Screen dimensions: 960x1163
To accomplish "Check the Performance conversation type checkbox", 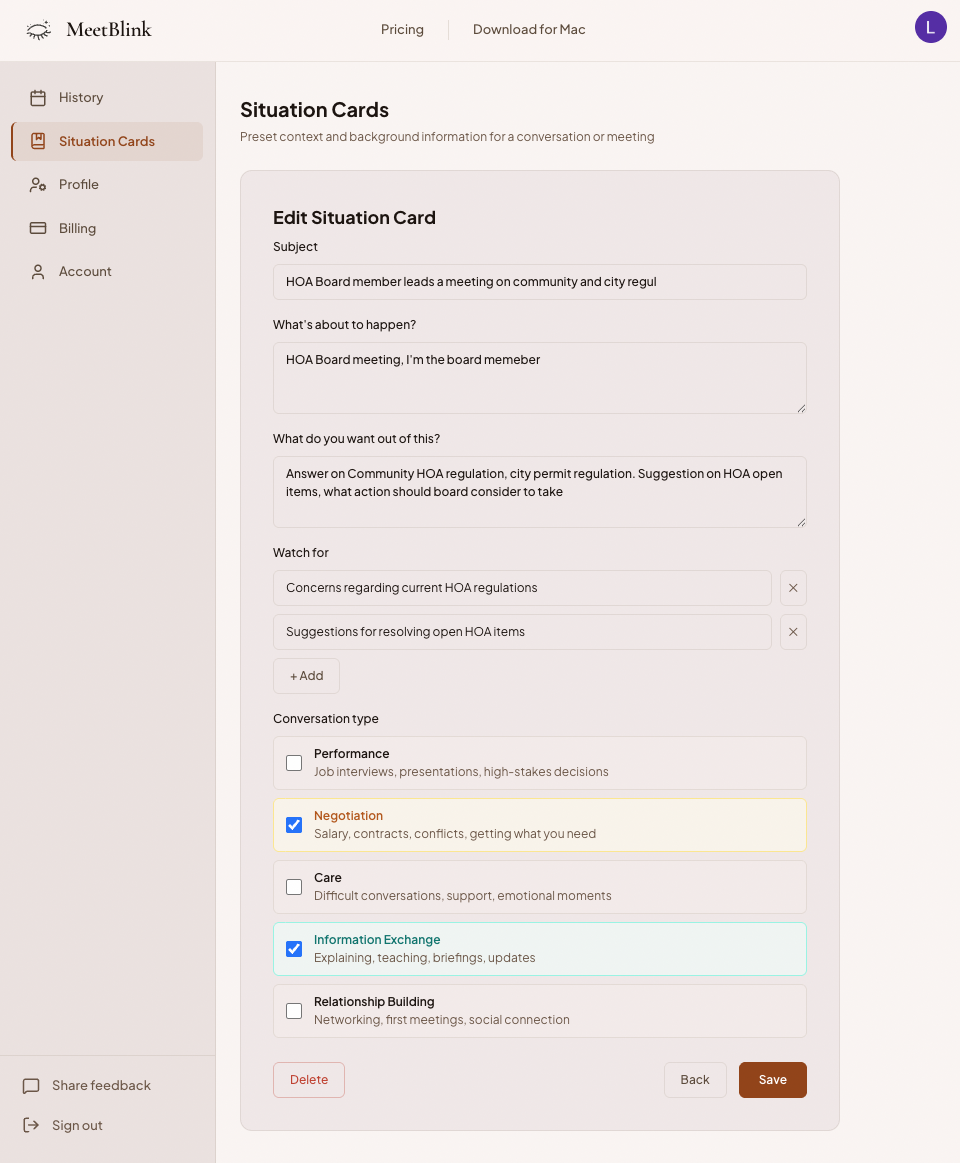I will (294, 762).
